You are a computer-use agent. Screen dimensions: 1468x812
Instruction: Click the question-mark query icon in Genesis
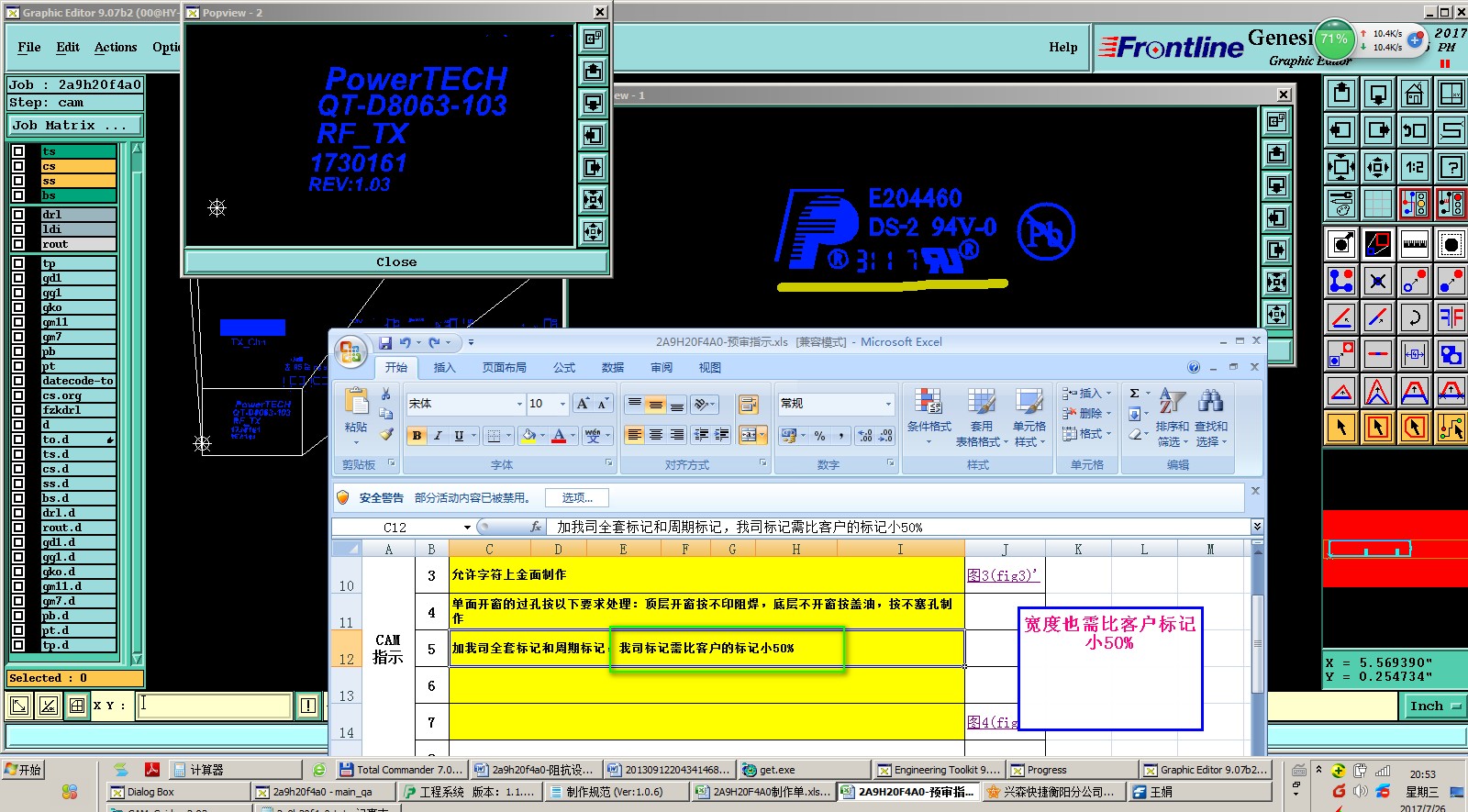pyautogui.click(x=1451, y=167)
